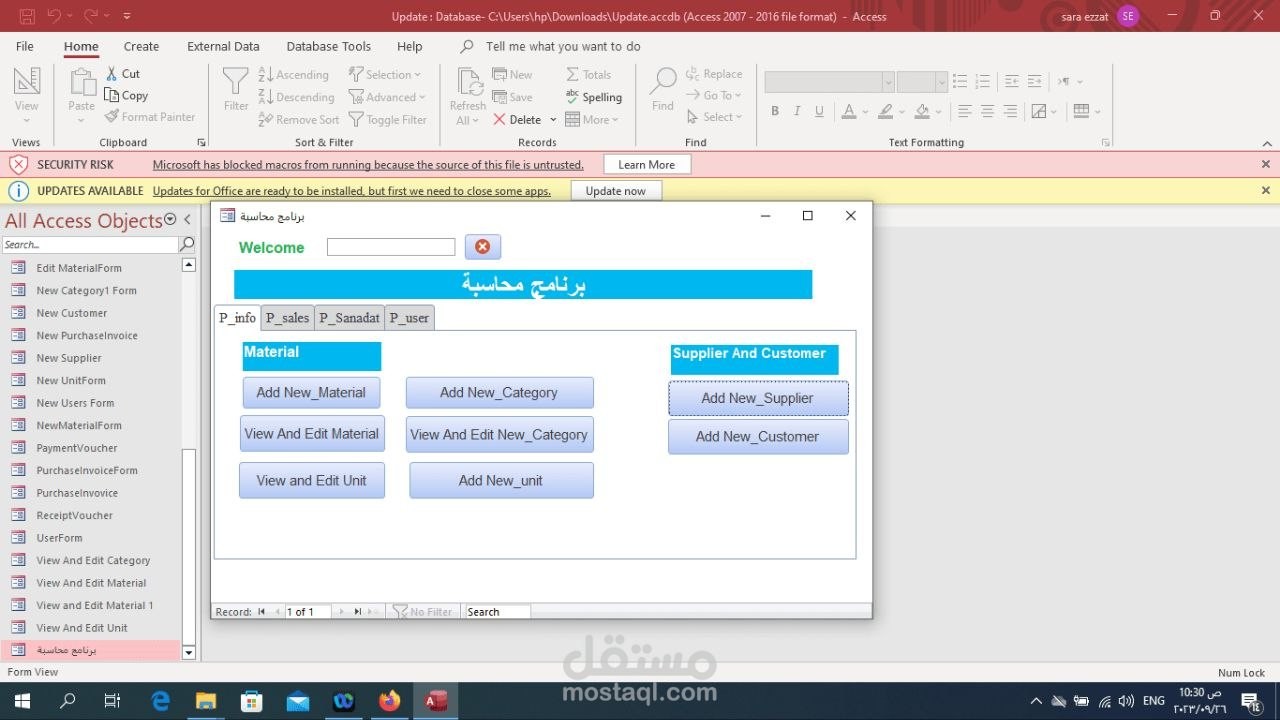Screen dimensions: 1280x720
Task: Switch to the P_sales form tab
Action: point(287,318)
